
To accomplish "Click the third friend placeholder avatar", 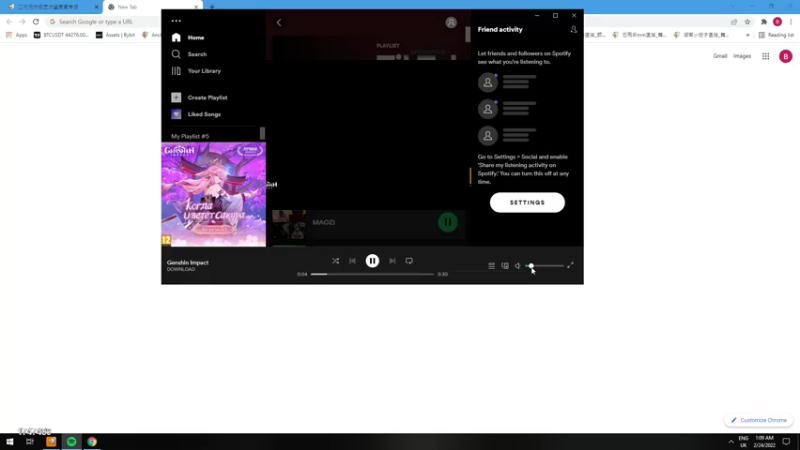I will [488, 136].
